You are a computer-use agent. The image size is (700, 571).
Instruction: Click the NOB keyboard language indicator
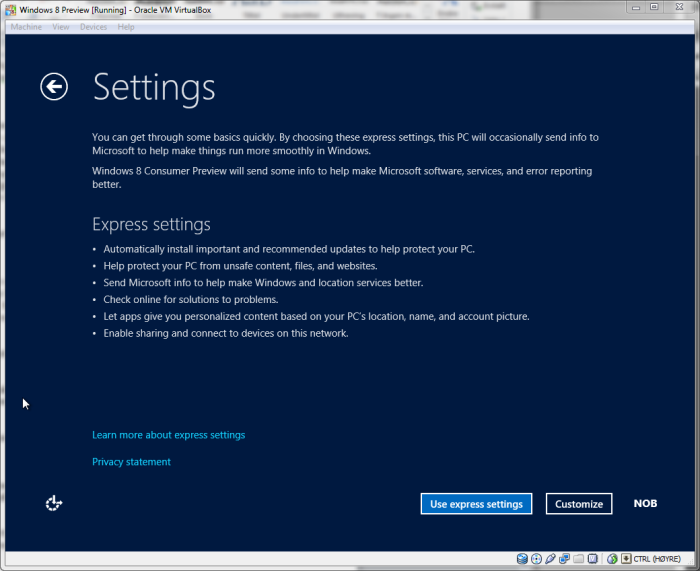pos(645,503)
